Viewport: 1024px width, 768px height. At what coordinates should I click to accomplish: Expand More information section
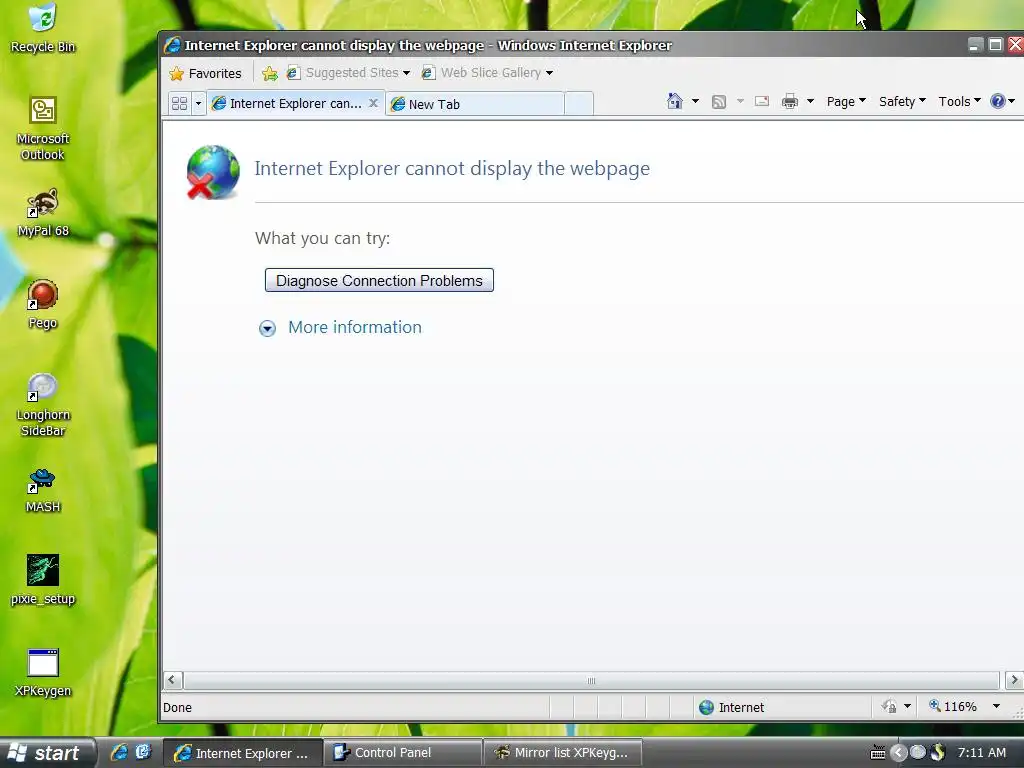(x=267, y=328)
